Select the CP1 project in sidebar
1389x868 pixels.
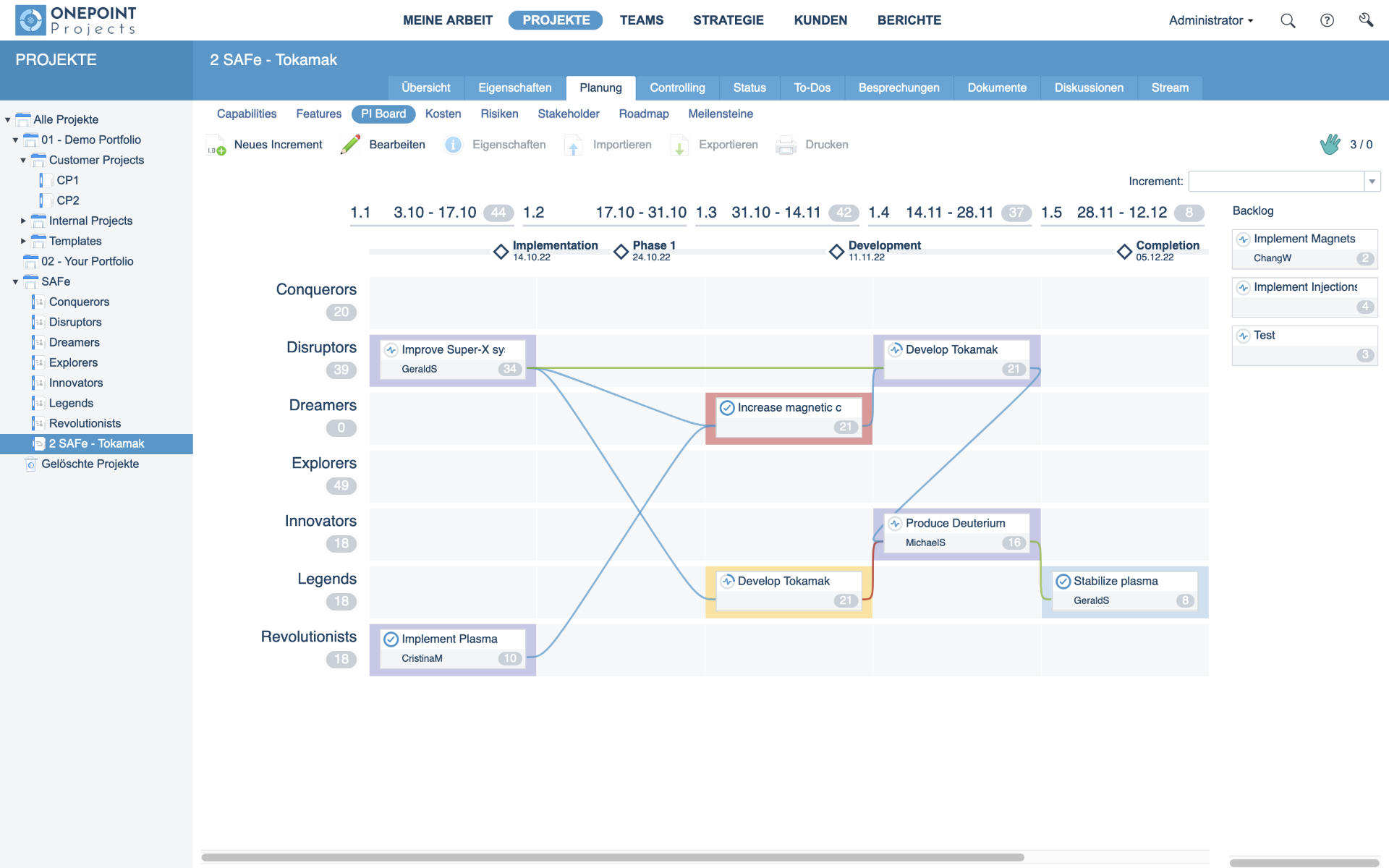(x=67, y=180)
